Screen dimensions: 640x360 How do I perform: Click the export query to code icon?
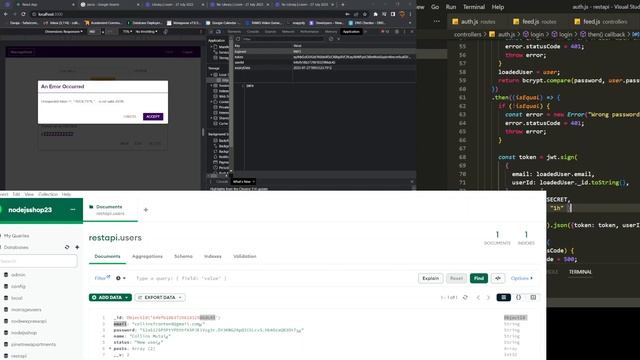(x=498, y=278)
